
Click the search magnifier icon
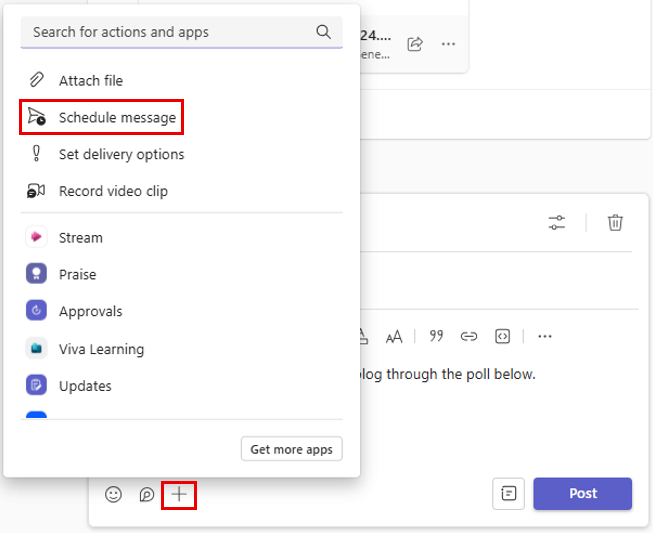[323, 32]
